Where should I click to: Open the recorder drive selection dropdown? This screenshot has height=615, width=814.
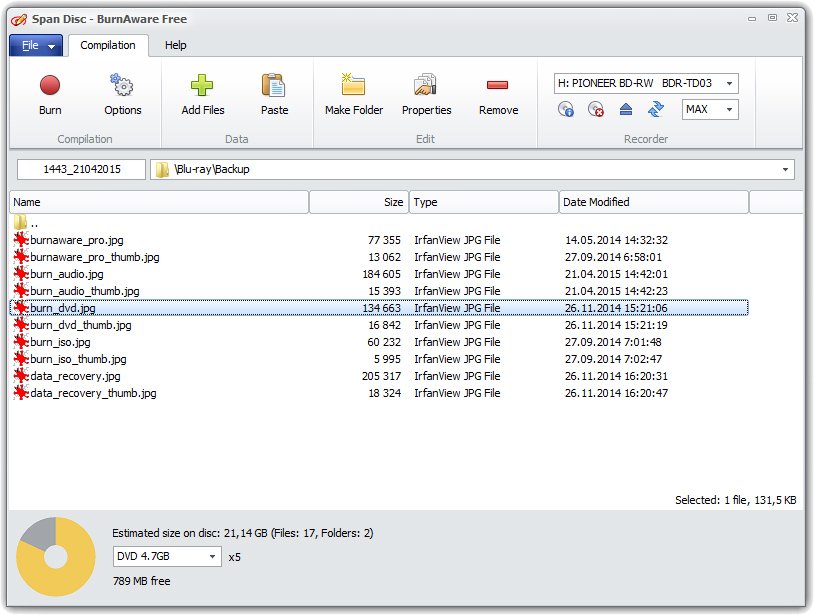pyautogui.click(x=731, y=83)
